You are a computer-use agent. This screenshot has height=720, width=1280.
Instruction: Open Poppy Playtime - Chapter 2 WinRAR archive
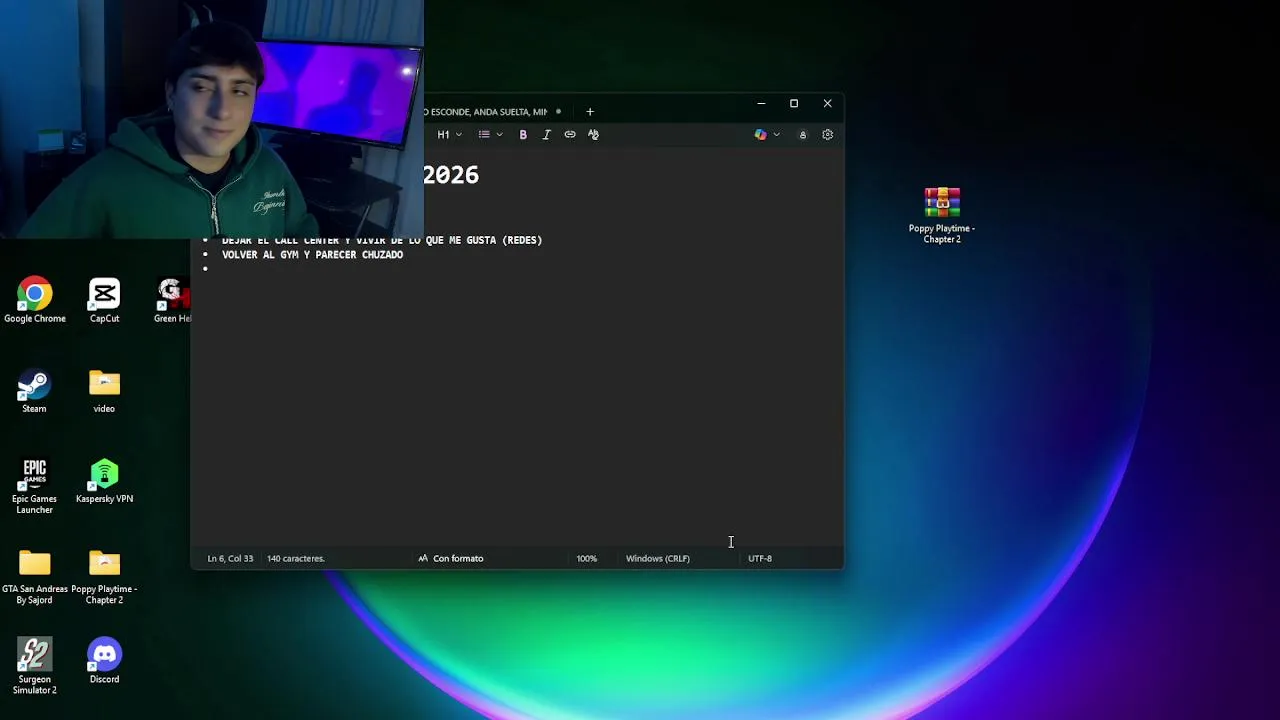[x=942, y=215]
